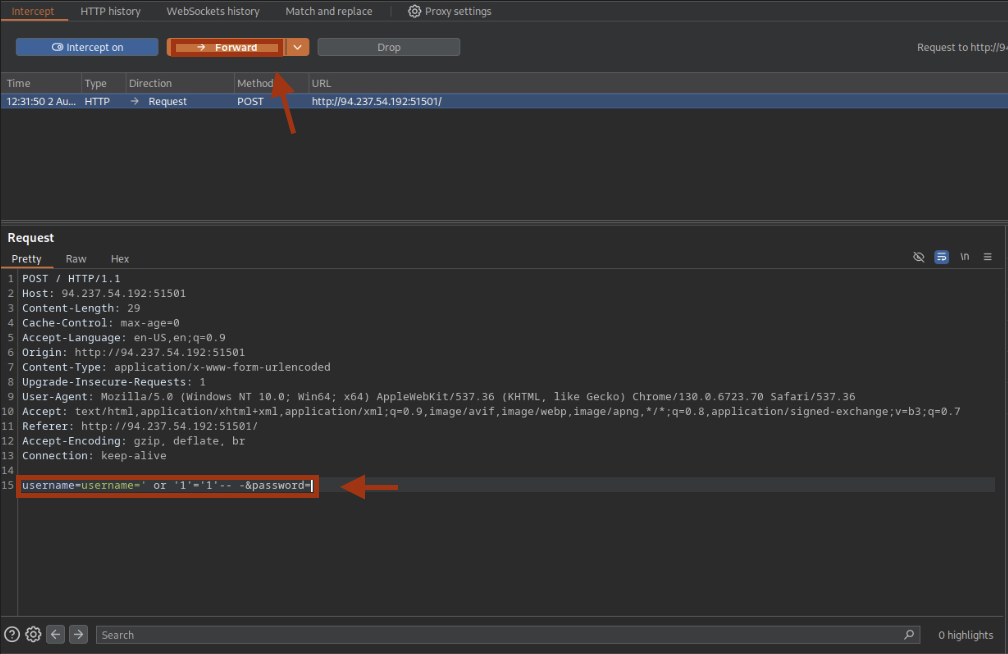Toggle the Intercept on button
The height and width of the screenshot is (654, 1008).
tap(87, 47)
